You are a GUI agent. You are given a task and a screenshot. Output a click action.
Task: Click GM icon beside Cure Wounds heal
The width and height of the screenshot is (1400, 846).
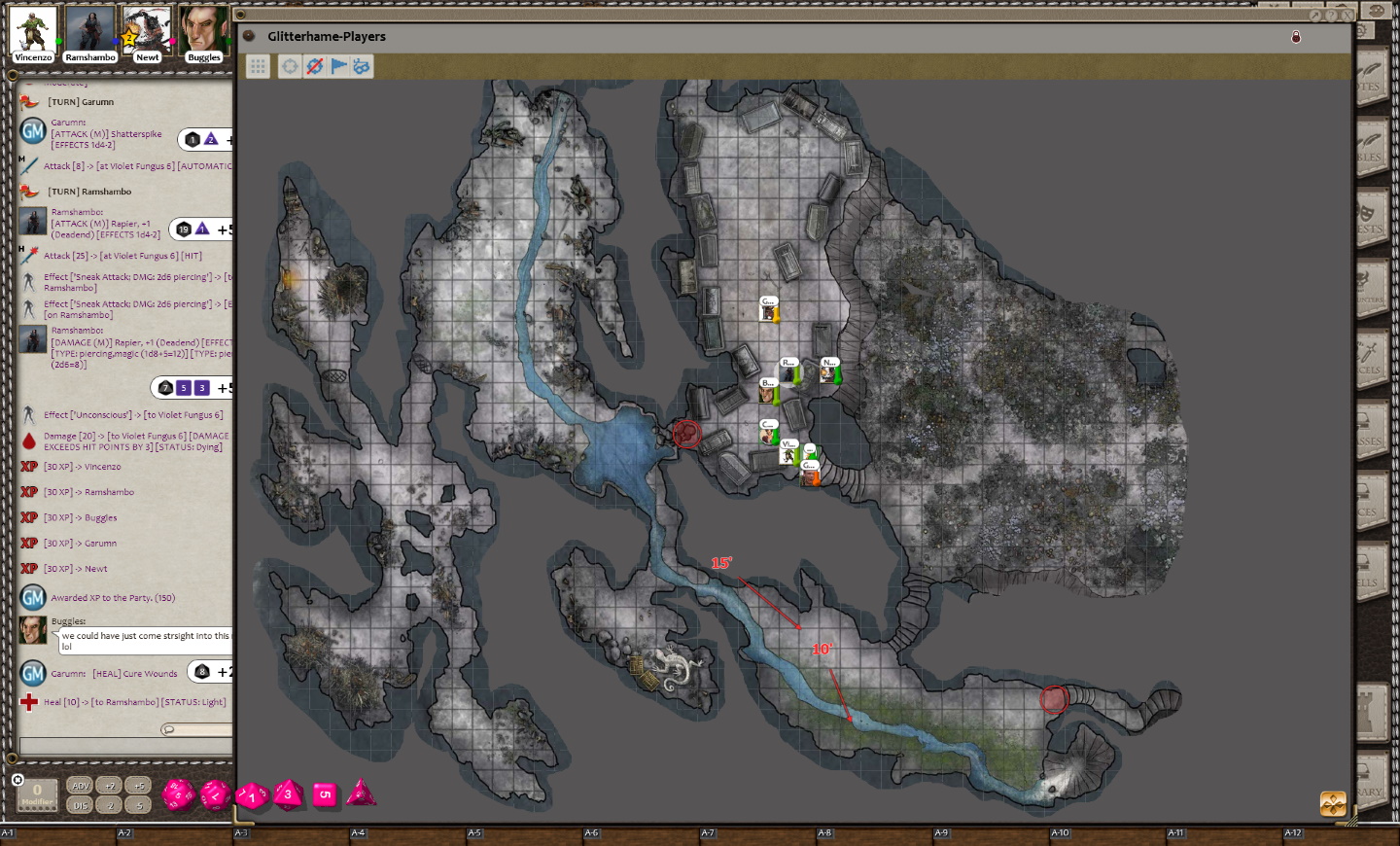point(33,673)
